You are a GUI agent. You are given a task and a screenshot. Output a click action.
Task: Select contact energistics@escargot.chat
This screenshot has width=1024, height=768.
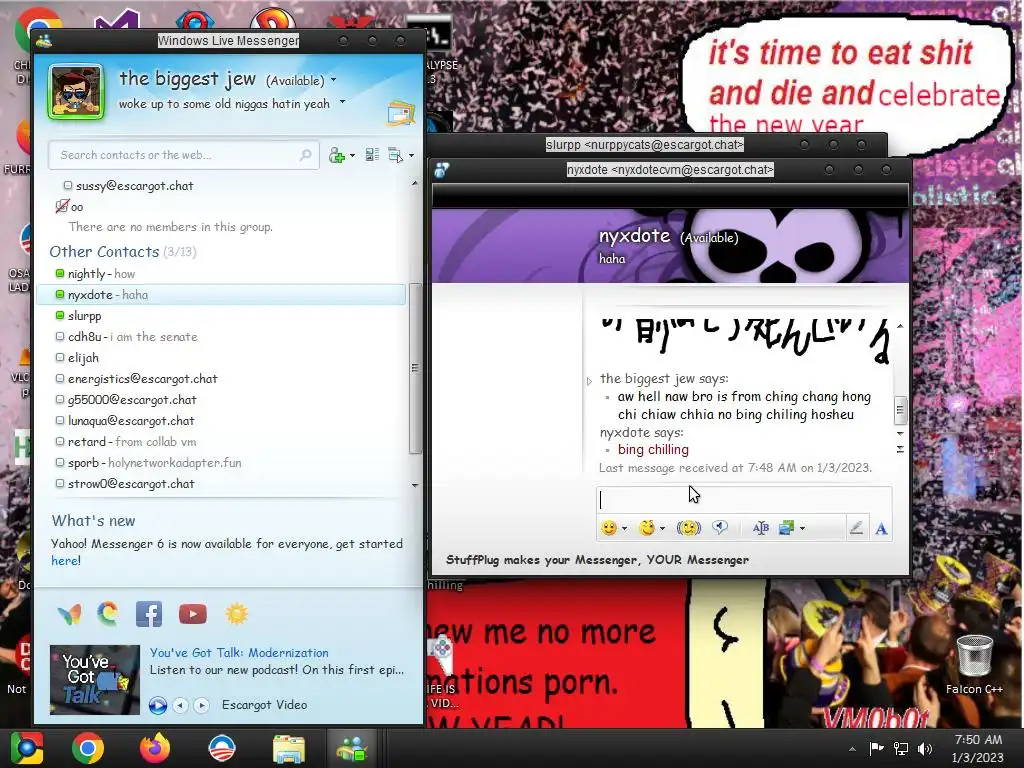click(x=136, y=379)
